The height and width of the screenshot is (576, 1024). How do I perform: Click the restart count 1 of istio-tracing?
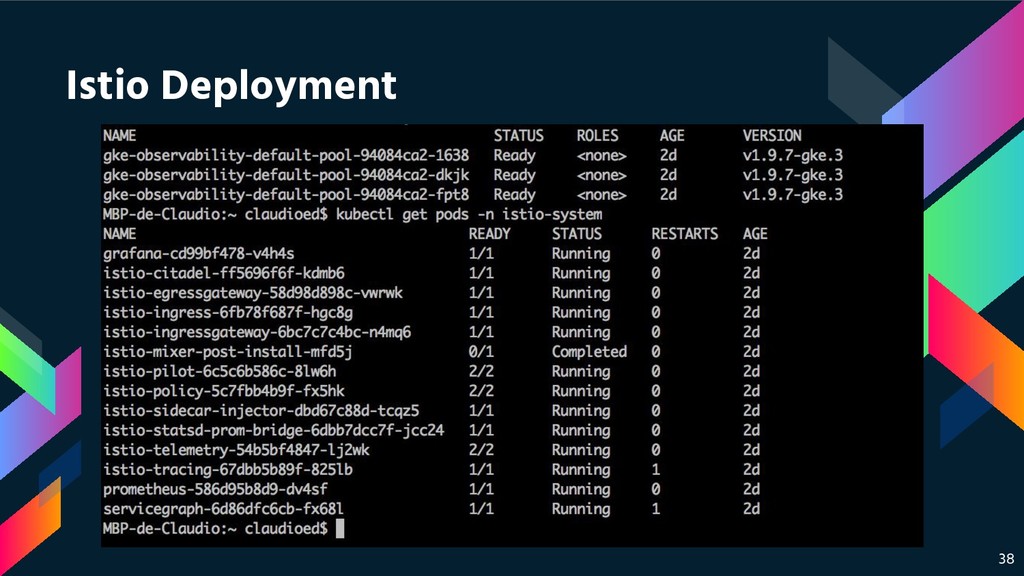click(x=656, y=469)
